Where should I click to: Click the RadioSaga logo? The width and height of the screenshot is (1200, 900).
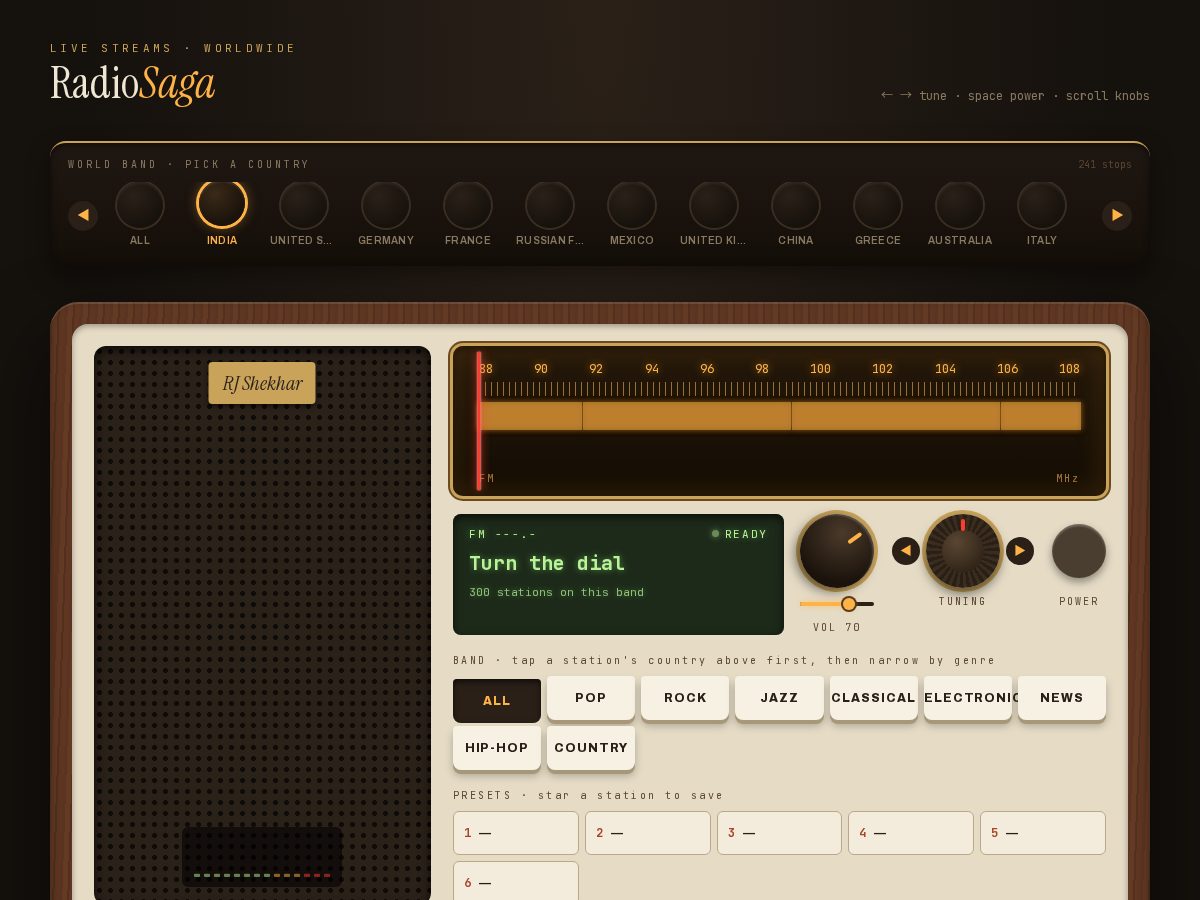[133, 84]
